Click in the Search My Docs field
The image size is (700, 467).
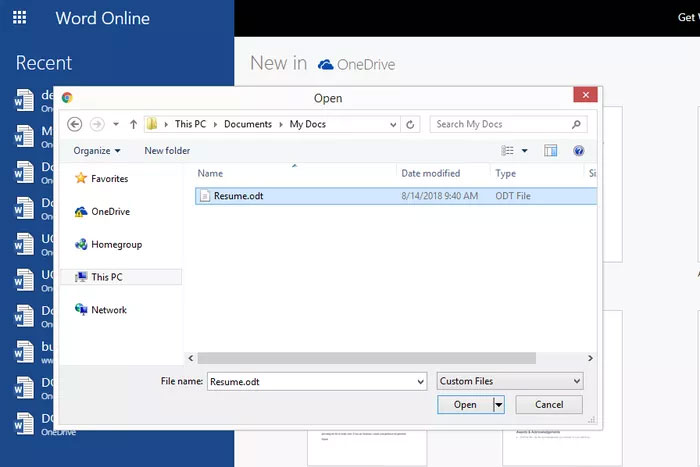click(x=500, y=125)
